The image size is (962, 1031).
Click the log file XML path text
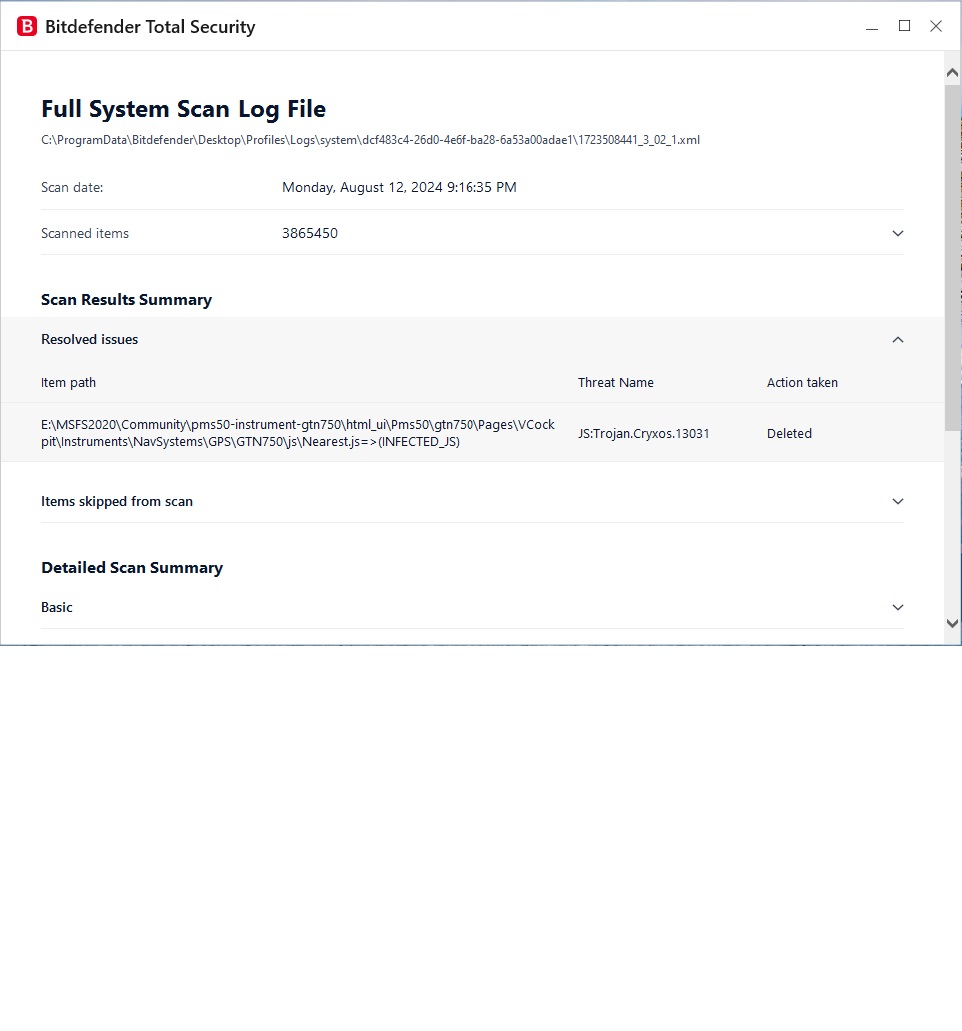[370, 140]
